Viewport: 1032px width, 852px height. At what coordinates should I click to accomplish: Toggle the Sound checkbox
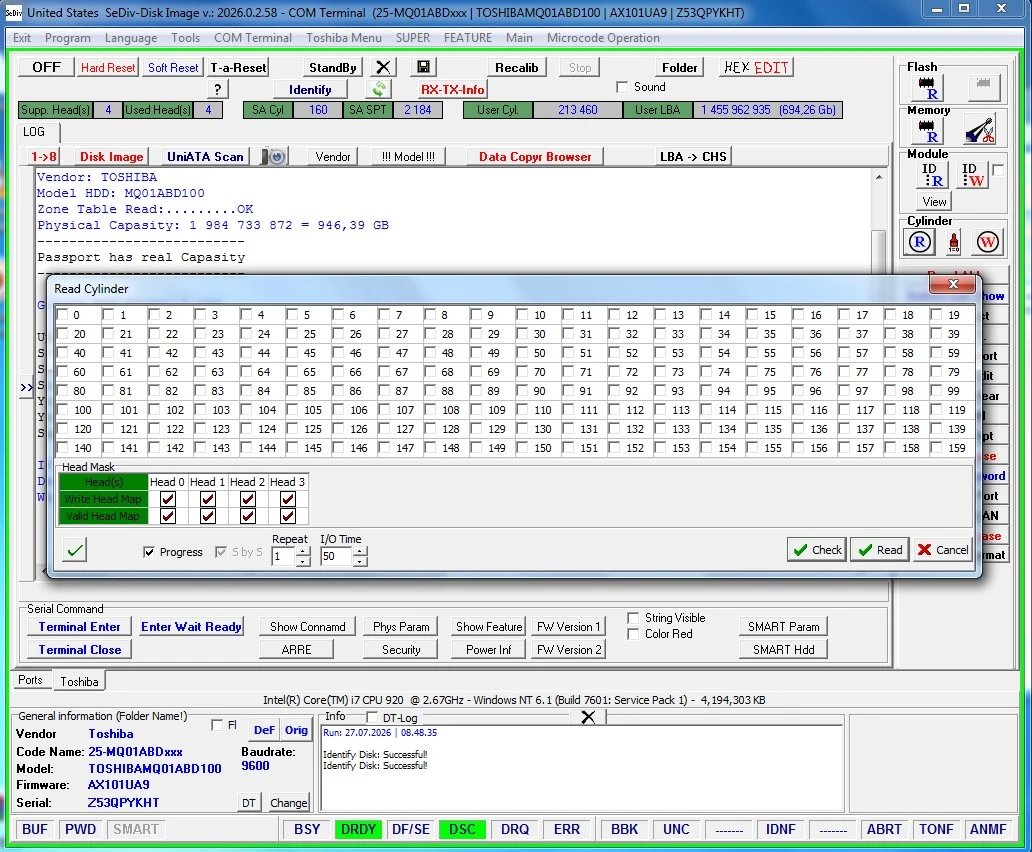[622, 87]
